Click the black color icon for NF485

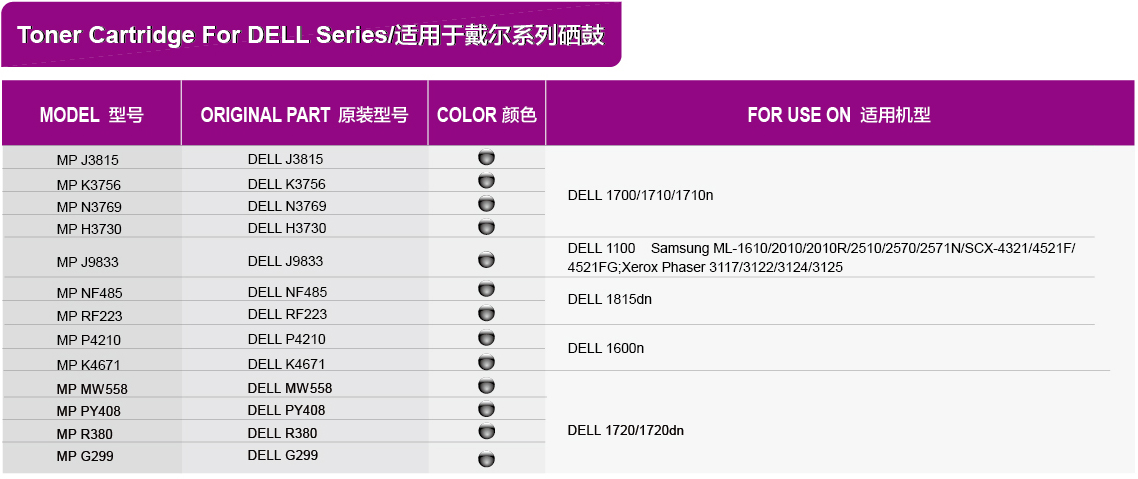click(487, 290)
